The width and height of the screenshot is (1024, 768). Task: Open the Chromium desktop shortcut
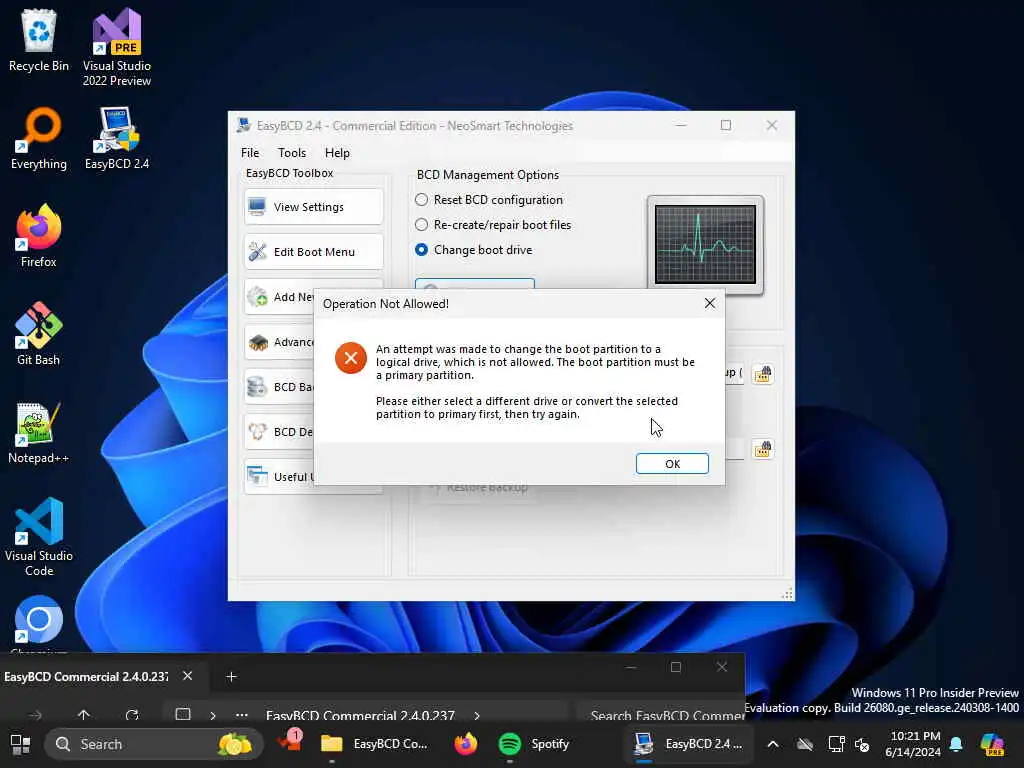(39, 624)
